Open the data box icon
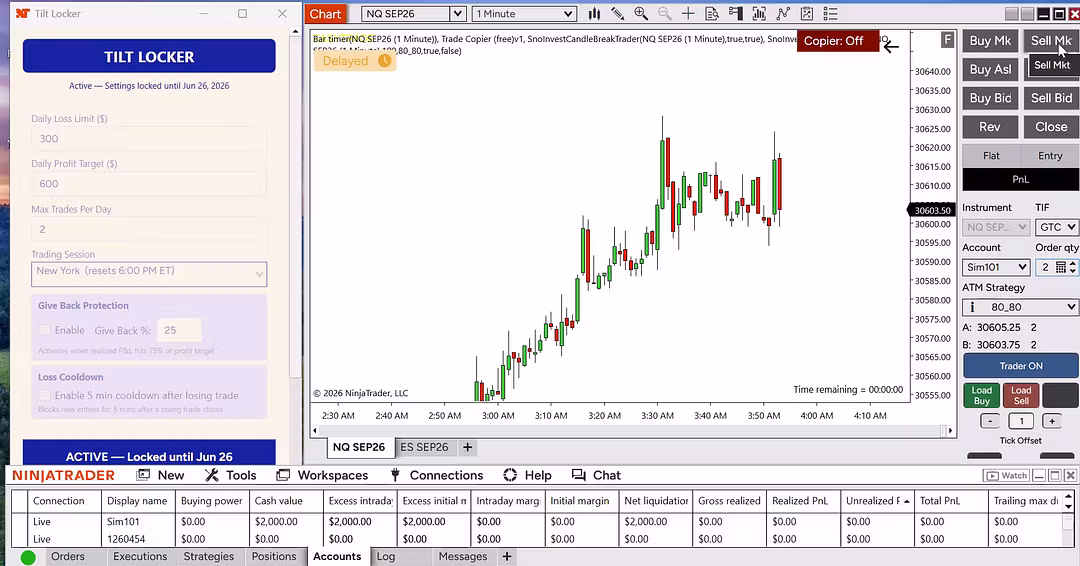The height and width of the screenshot is (566, 1080). point(712,14)
